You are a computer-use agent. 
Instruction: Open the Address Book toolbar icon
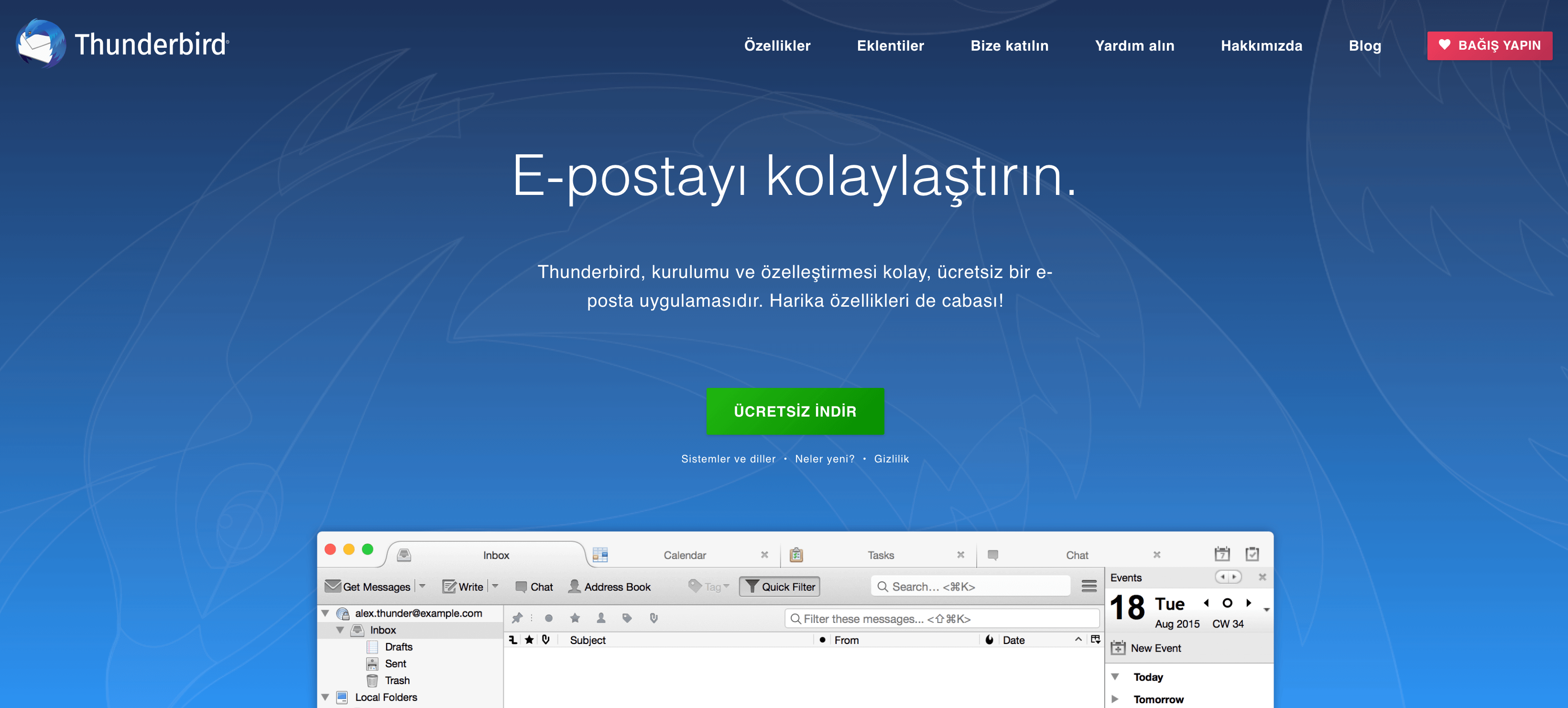[574, 586]
